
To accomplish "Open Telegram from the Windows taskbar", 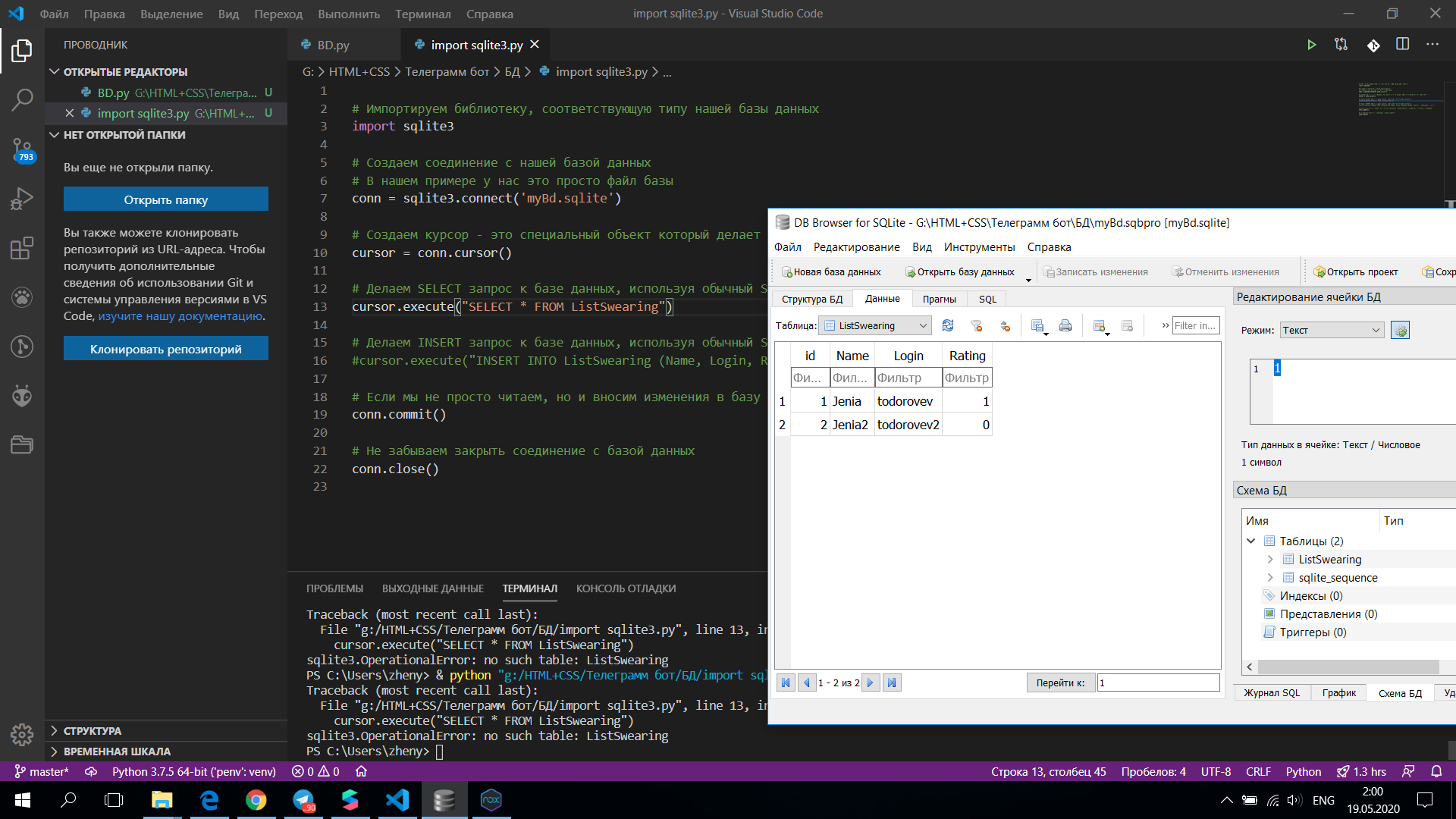I will 303,800.
